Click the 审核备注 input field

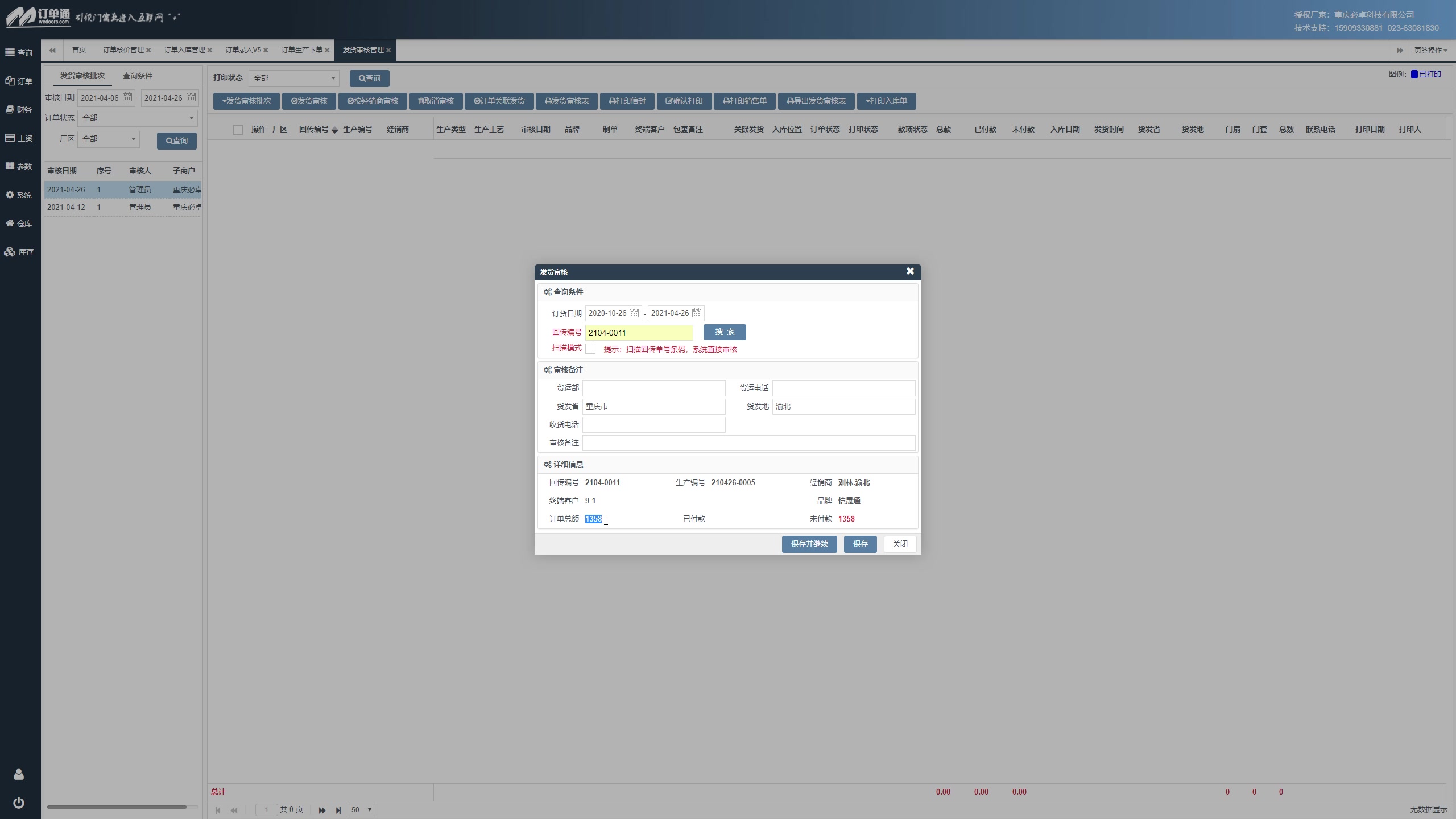tap(748, 442)
